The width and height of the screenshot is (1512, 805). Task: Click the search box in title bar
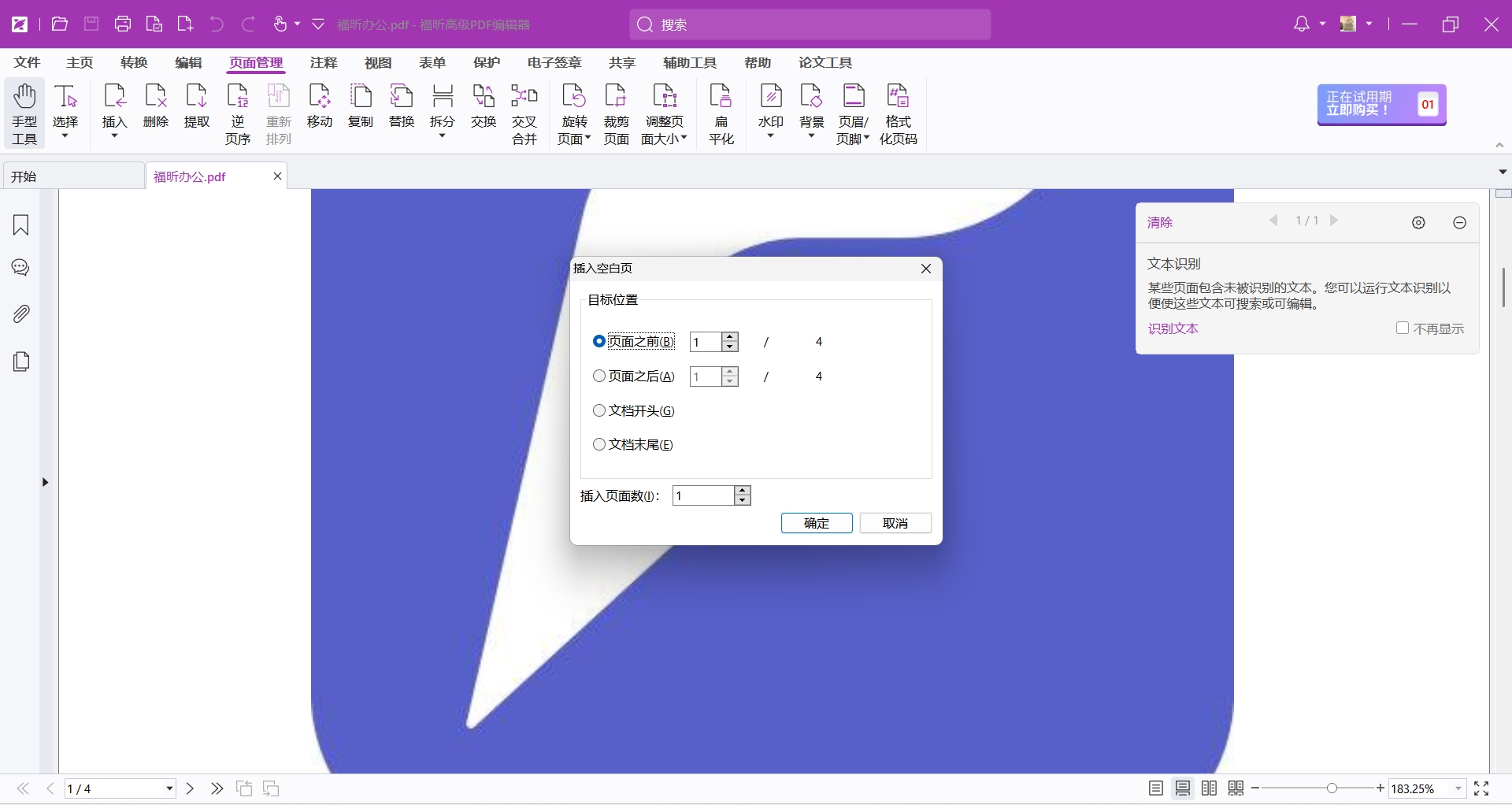point(810,24)
